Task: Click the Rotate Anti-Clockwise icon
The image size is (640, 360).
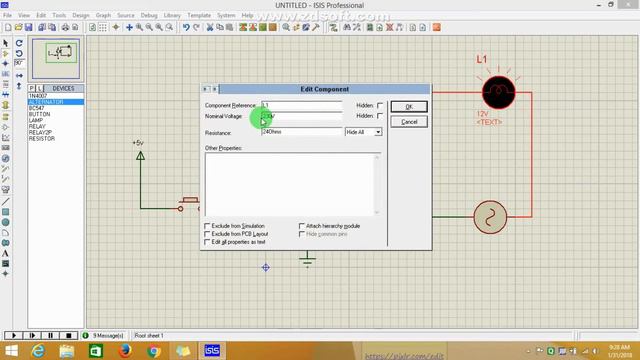Action: click(19, 53)
